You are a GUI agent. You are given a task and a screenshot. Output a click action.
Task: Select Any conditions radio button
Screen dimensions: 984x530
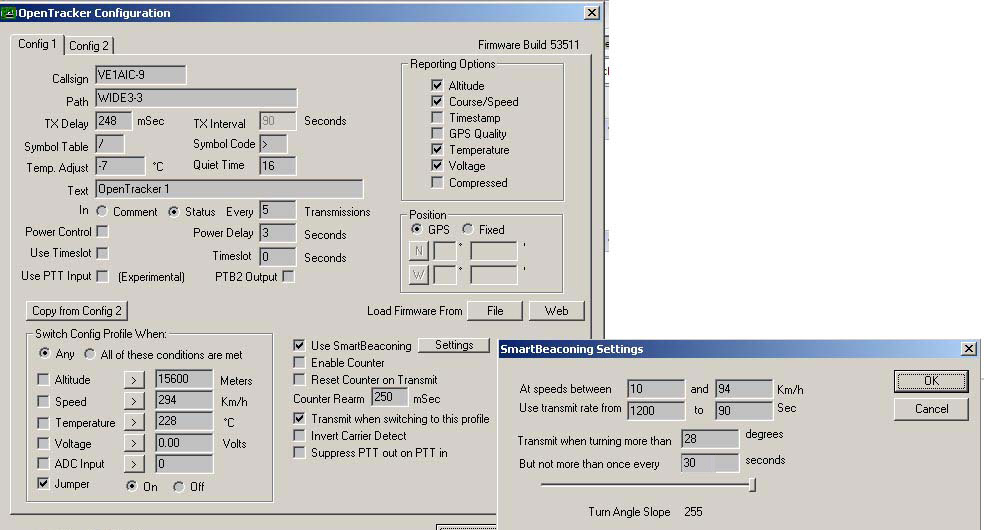44,353
